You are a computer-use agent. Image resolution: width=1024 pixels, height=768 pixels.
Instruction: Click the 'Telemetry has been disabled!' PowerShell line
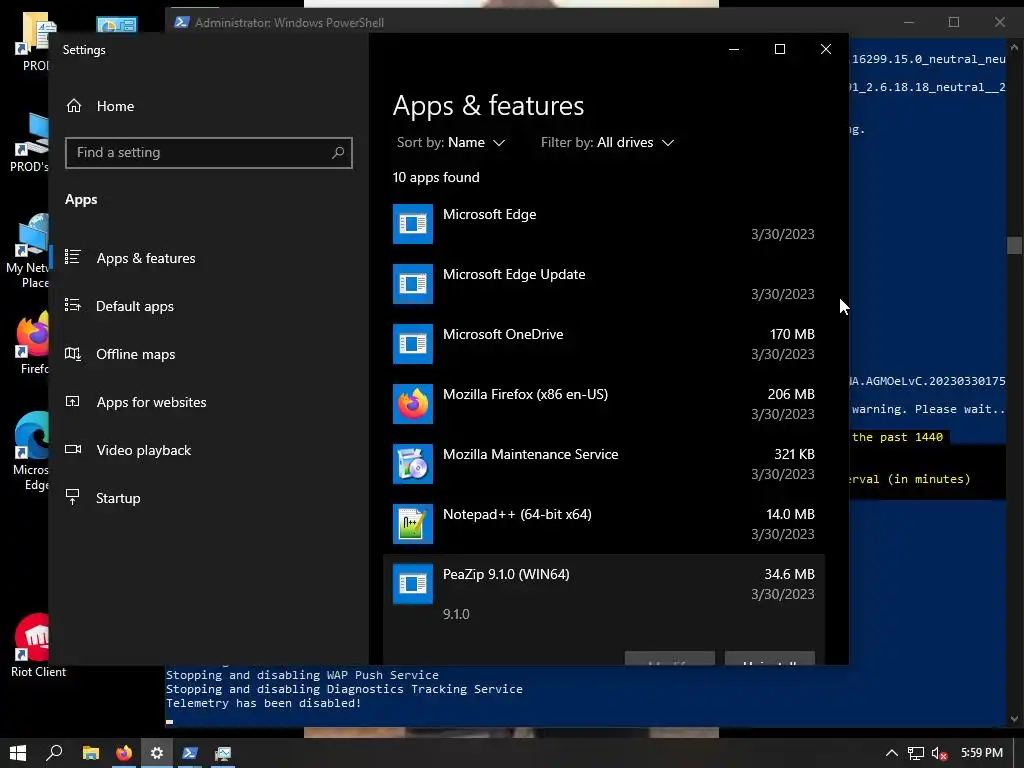coord(263,703)
